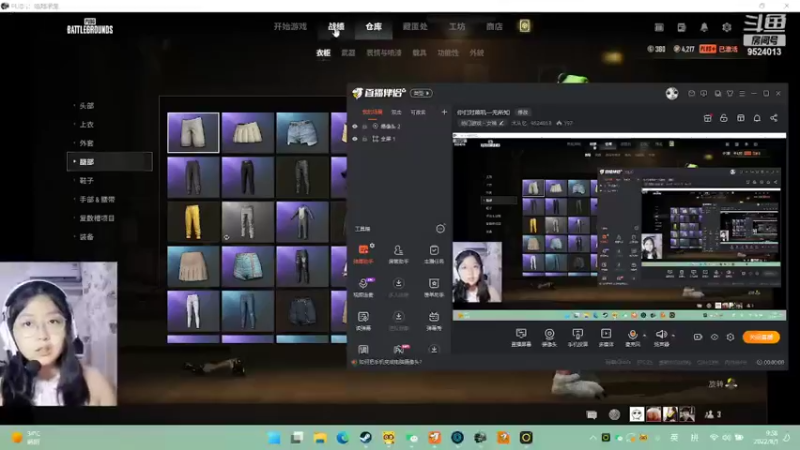The height and width of the screenshot is (450, 800).
Task: Select the tan pleated skirt thumbnail
Action: (193, 266)
